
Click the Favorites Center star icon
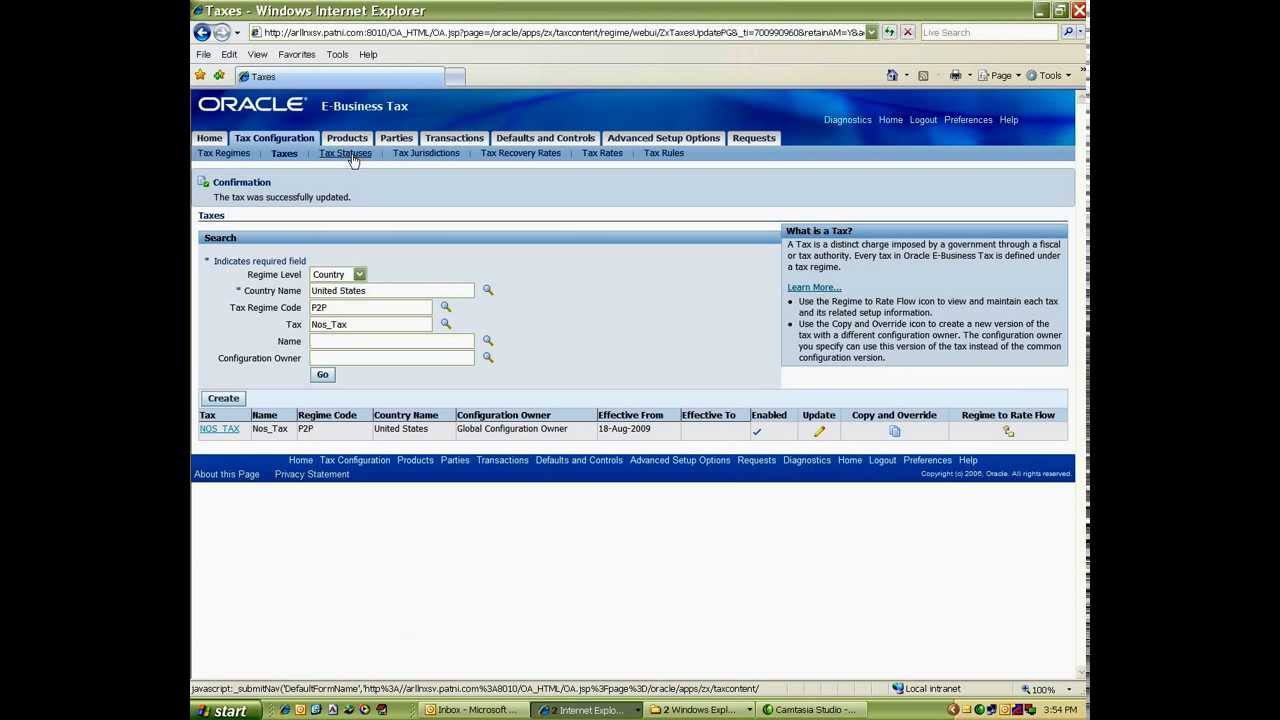[x=201, y=76]
